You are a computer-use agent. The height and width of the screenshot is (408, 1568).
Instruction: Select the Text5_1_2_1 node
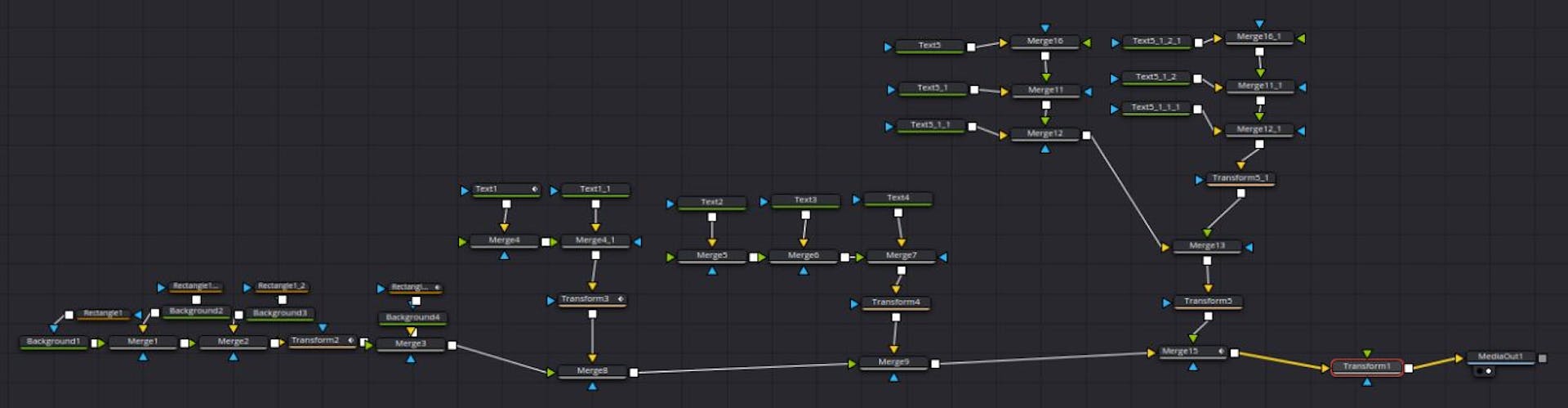1156,41
